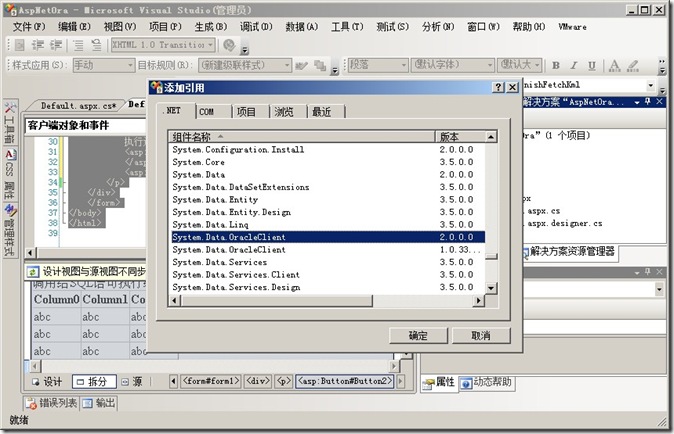Viewport: 674px width, 434px height.
Task: Open the Dynamic Help tab
Action: click(486, 382)
